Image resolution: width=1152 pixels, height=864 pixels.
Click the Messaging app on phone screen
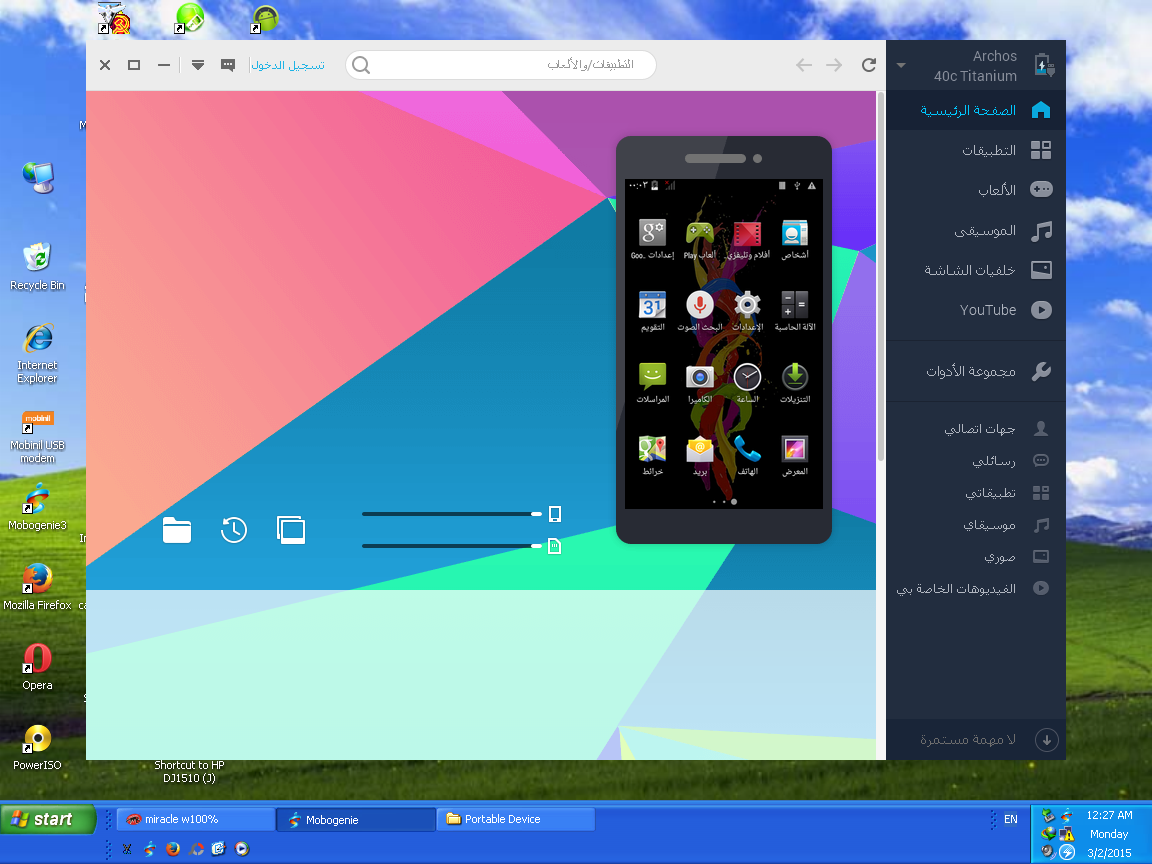652,384
